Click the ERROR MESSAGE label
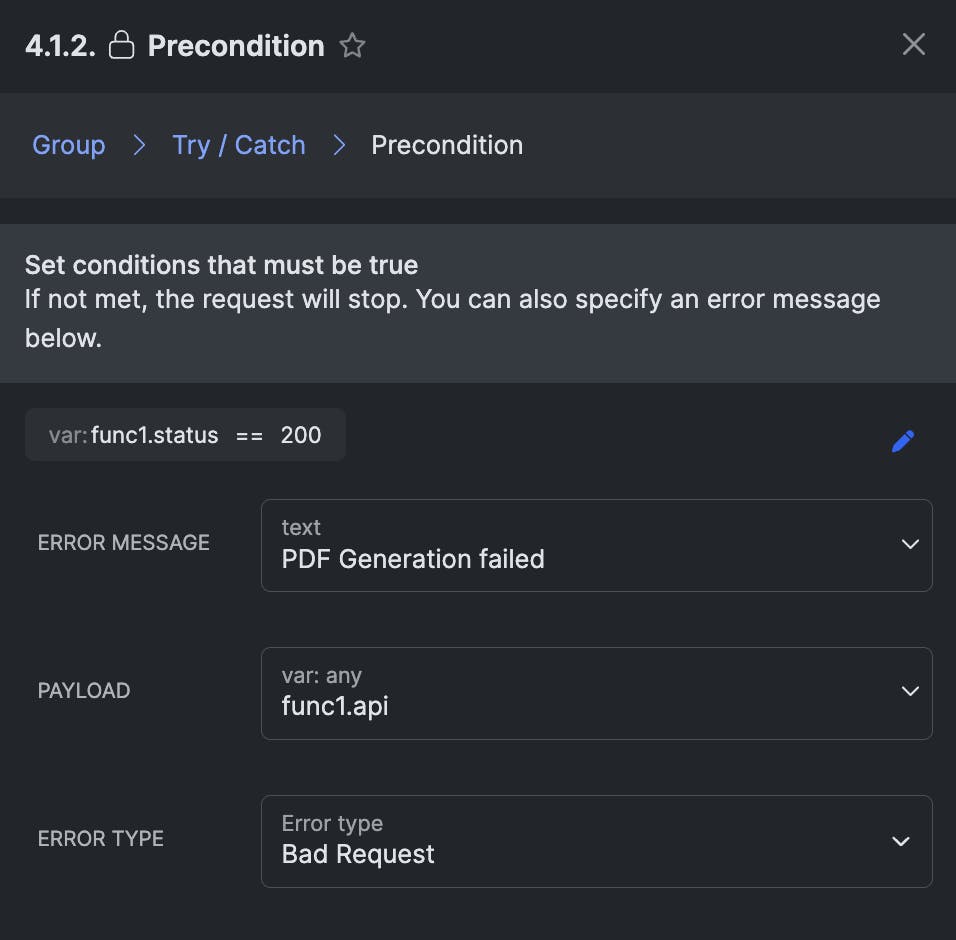This screenshot has width=956, height=940. click(123, 543)
